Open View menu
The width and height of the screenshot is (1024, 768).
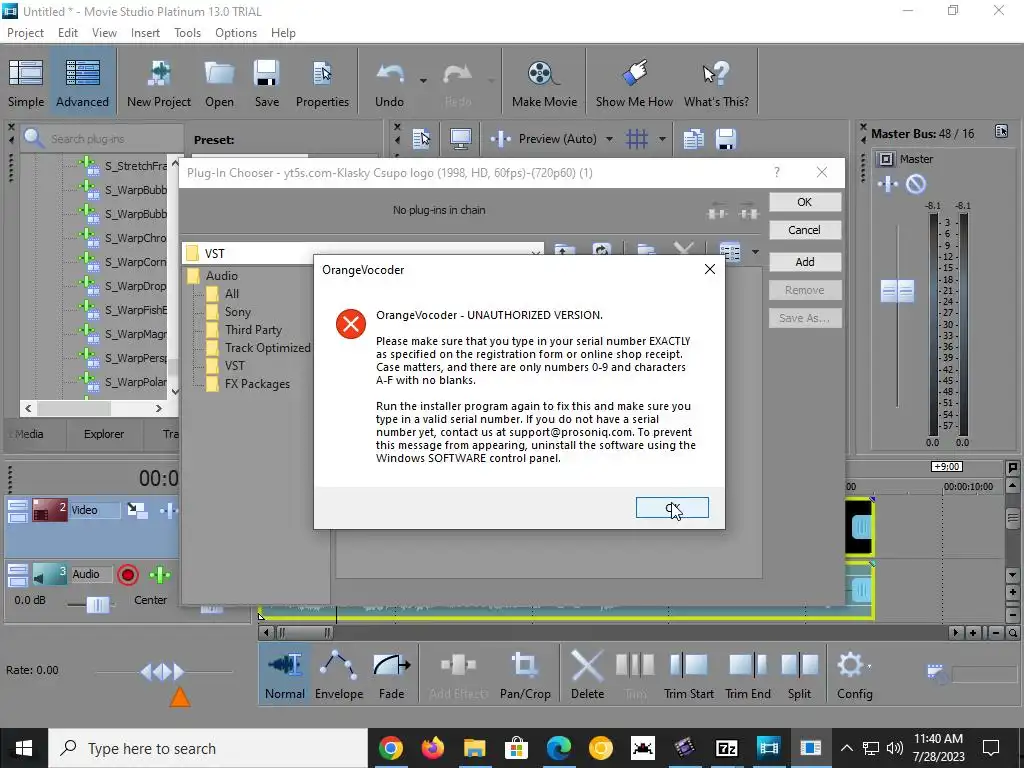pos(104,33)
